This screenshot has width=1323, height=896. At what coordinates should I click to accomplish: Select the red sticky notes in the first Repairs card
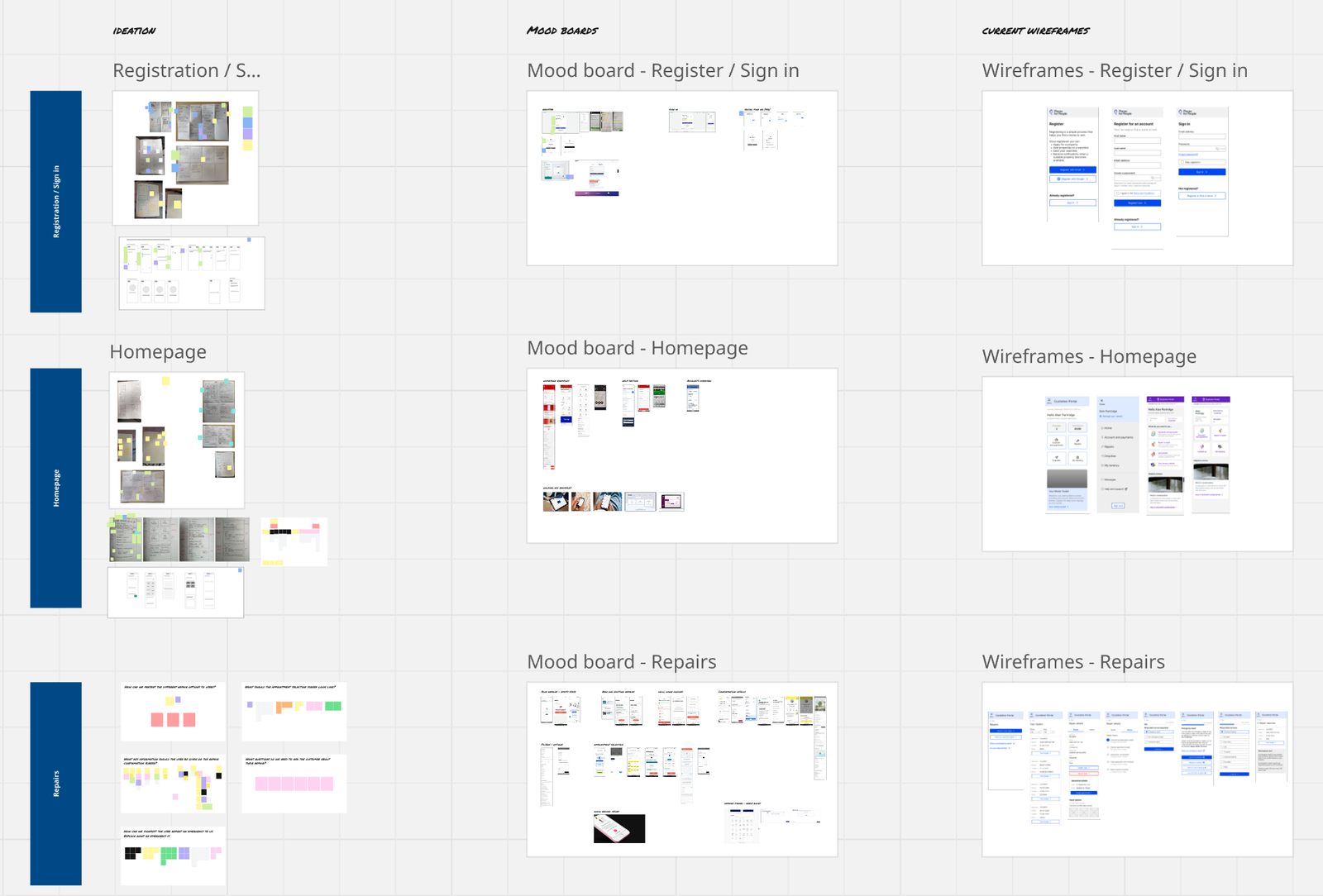point(173,720)
